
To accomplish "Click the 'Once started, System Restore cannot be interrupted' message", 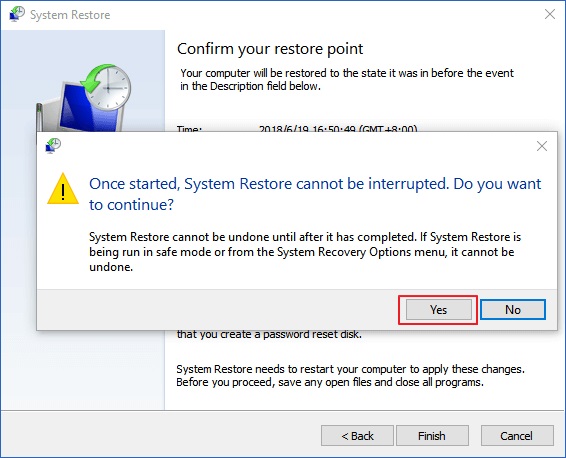I will (315, 194).
